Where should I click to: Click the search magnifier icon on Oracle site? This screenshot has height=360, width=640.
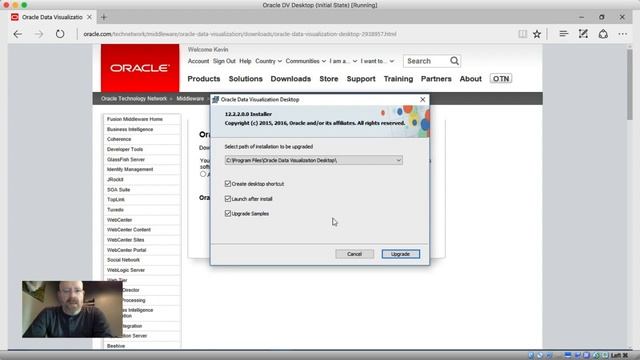(454, 61)
